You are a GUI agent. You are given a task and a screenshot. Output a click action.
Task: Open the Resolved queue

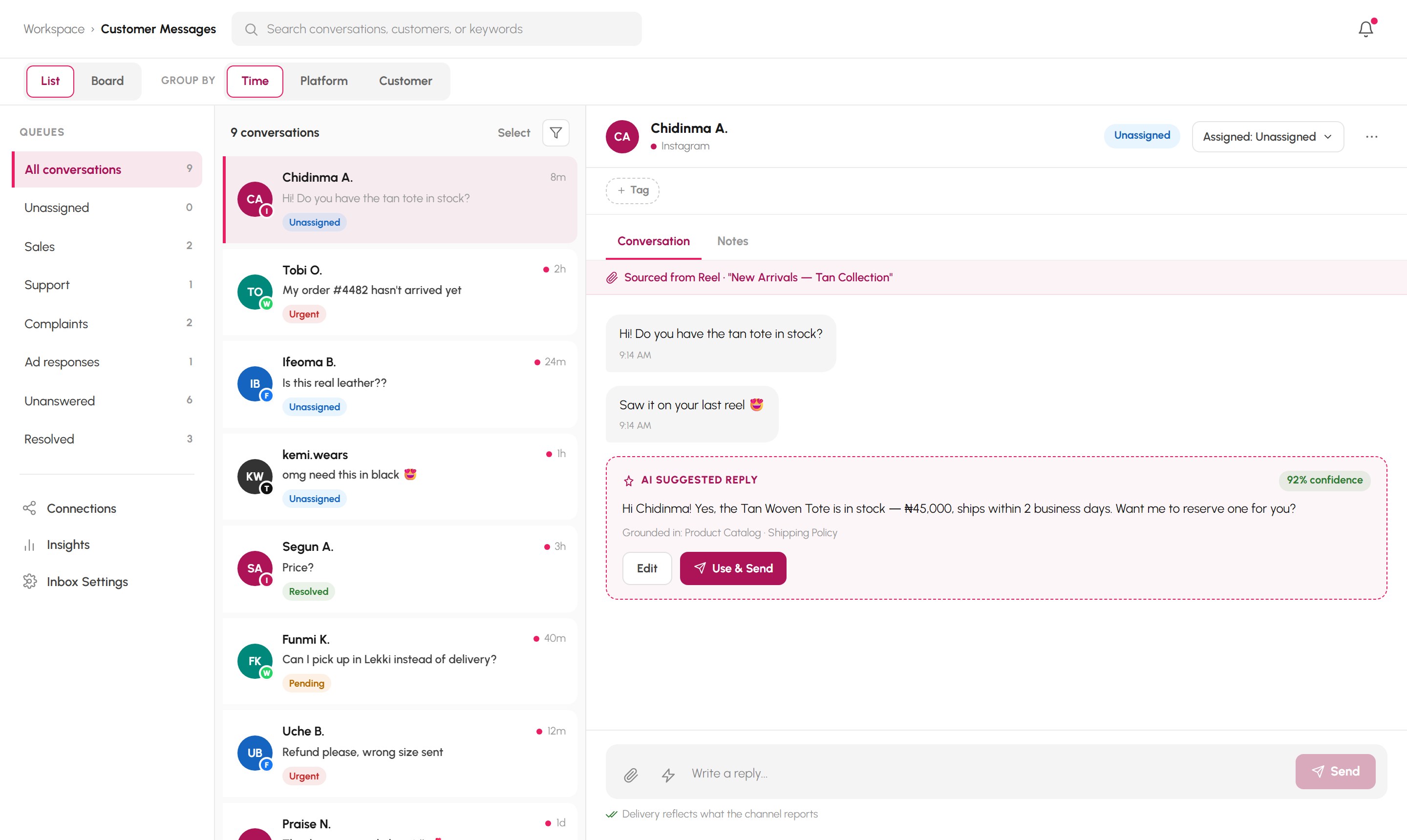107,439
